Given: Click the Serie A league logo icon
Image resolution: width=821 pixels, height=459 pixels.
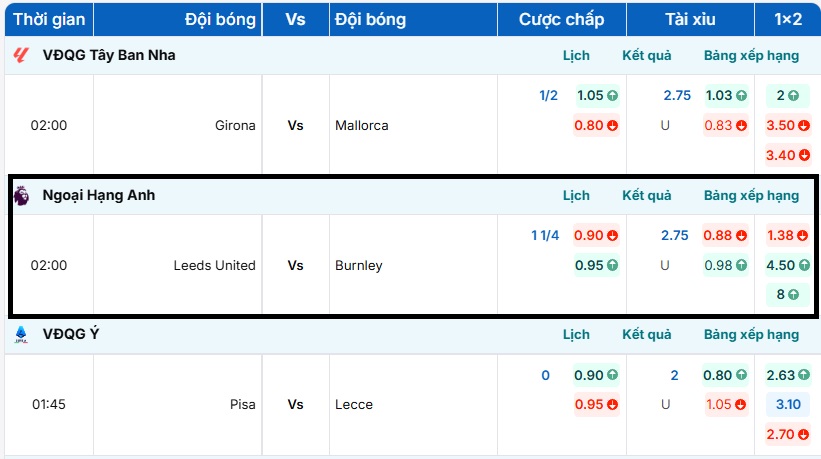Looking at the screenshot, I should (x=21, y=334).
